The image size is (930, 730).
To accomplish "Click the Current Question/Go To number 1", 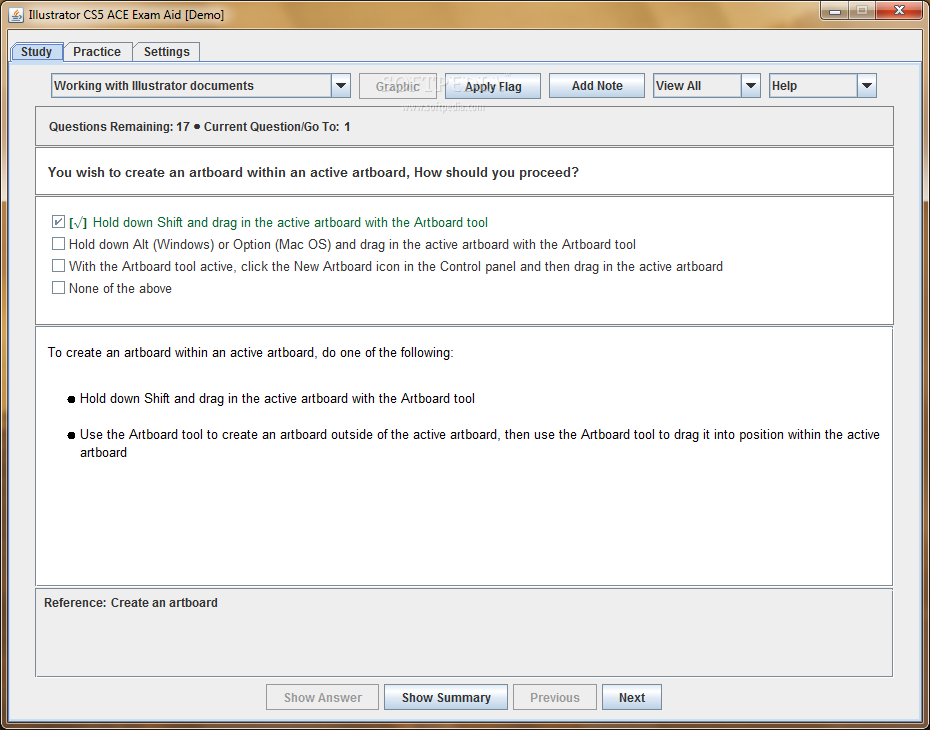I will [x=347, y=126].
